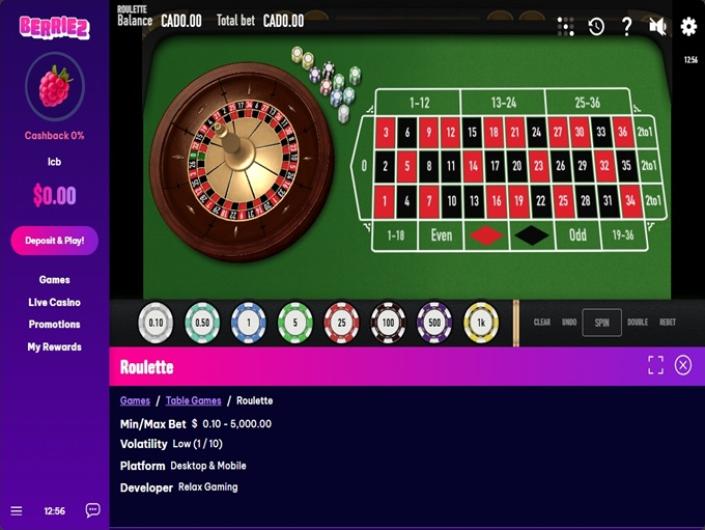Viewport: 705px width, 530px height.
Task: Open the game history clock icon
Action: tap(596, 27)
